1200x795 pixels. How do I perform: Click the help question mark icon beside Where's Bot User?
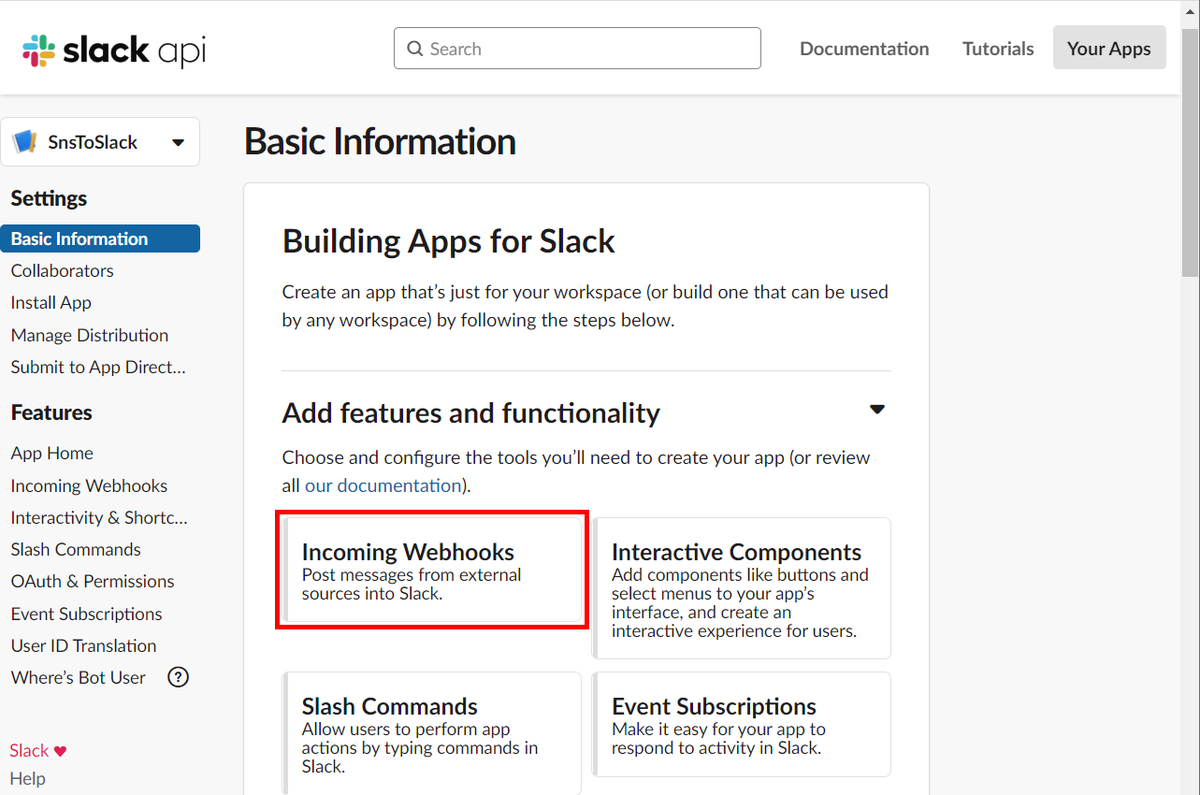coord(178,677)
